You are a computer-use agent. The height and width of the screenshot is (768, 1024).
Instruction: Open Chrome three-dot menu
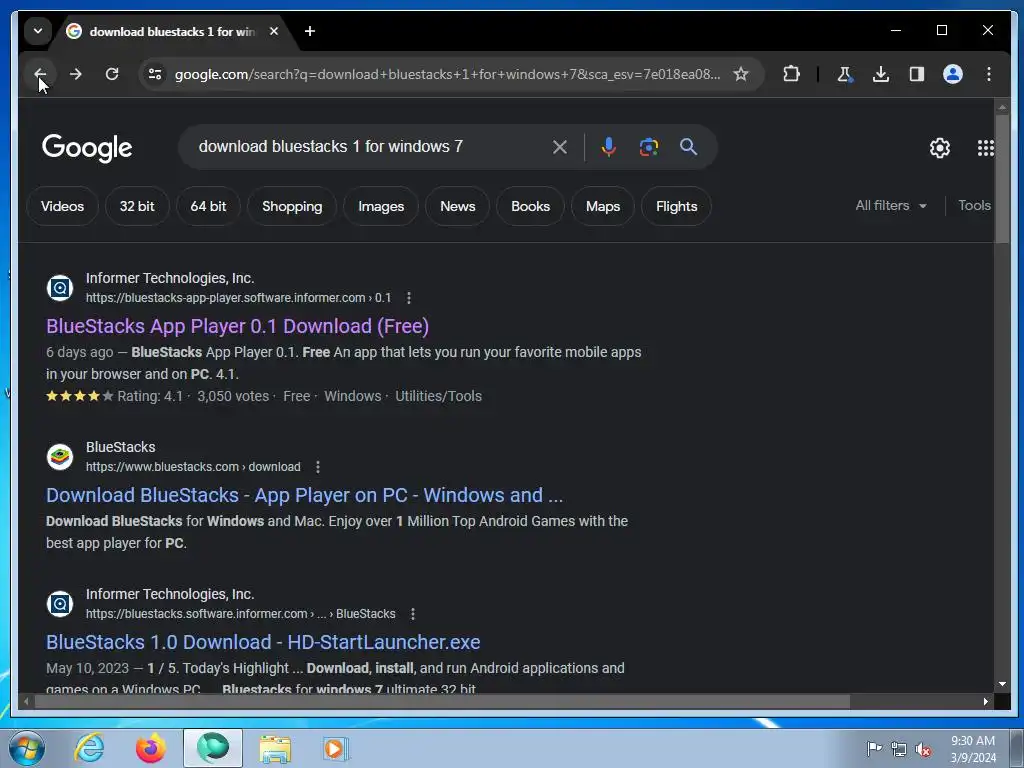pyautogui.click(x=989, y=74)
